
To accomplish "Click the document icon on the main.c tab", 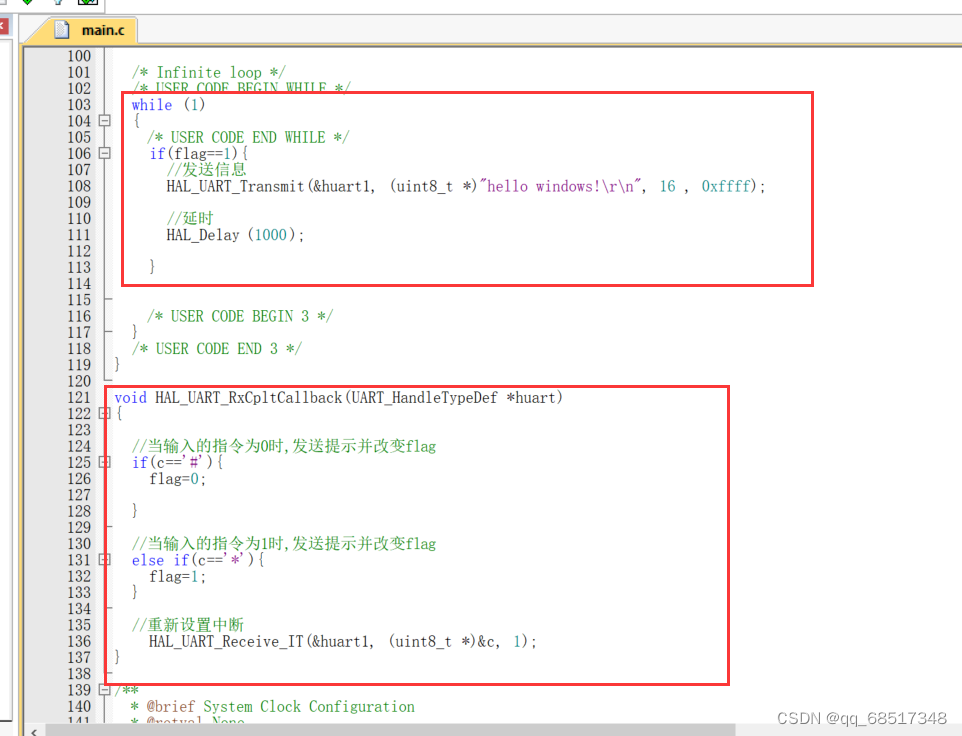I will [61, 30].
